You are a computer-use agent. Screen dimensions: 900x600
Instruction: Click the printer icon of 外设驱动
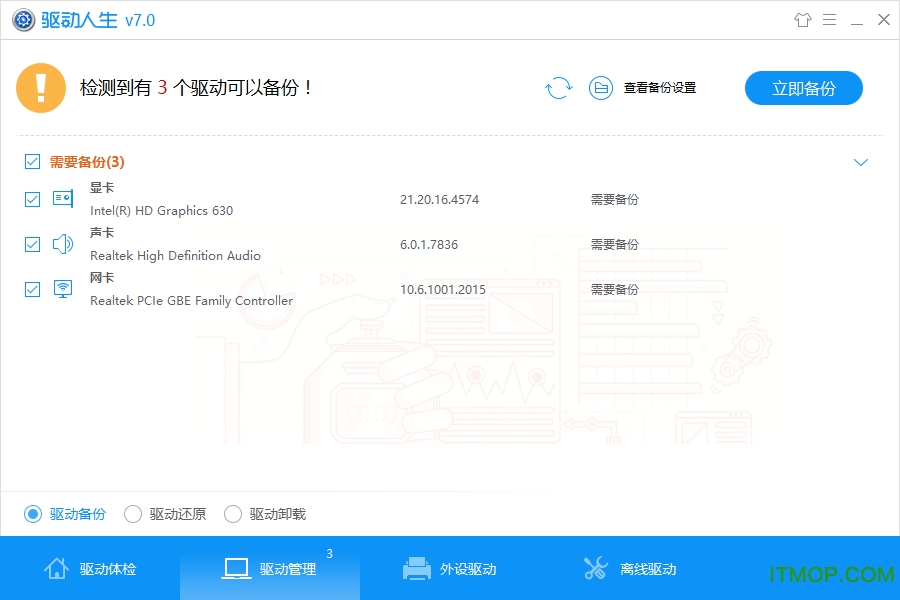(417, 568)
